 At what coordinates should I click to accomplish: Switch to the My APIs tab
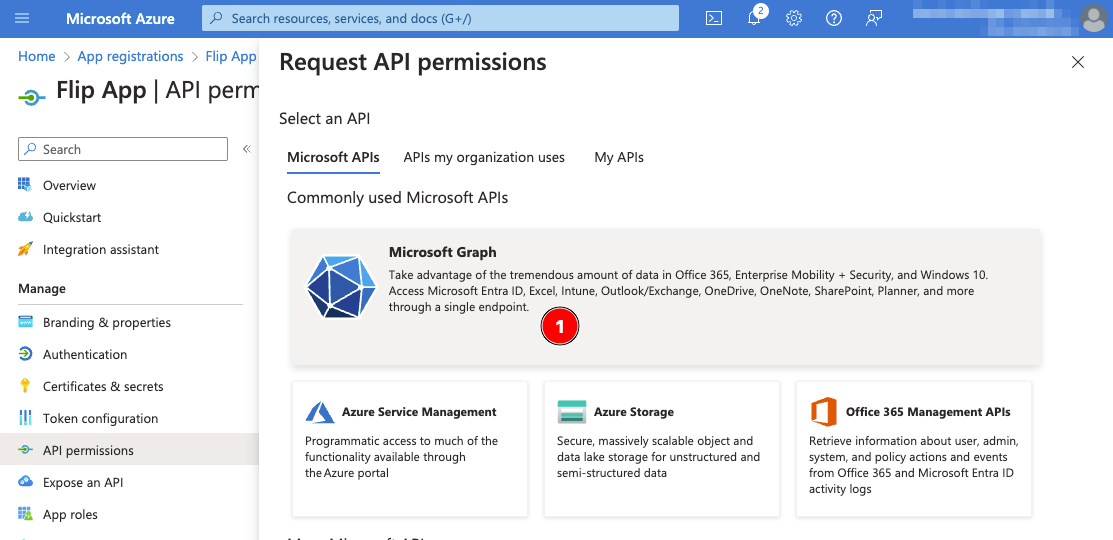click(619, 158)
